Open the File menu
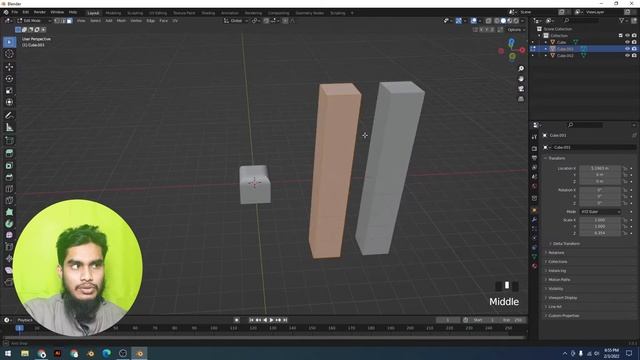The image size is (640, 360). tap(15, 12)
